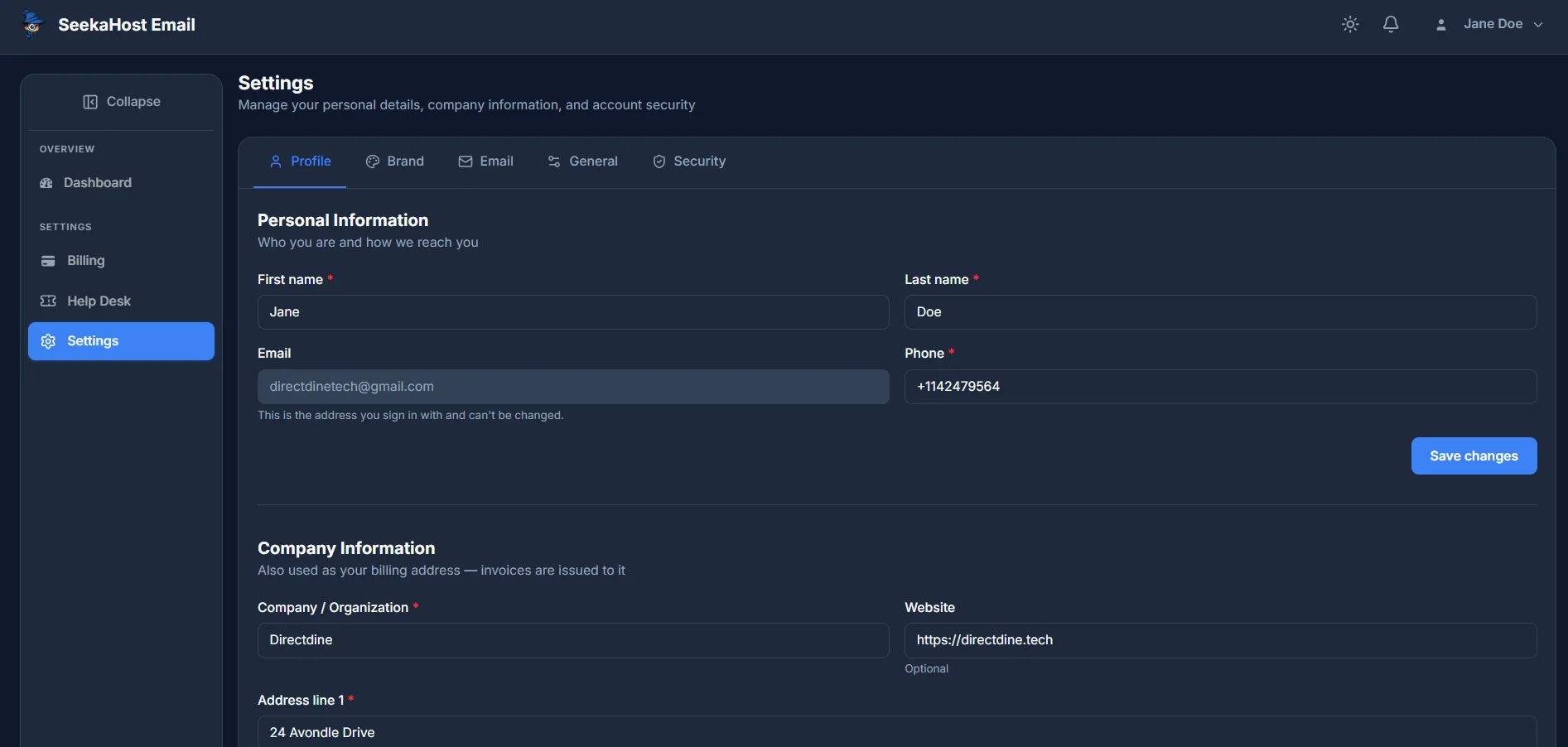Click the Help Desk ticket icon

point(48,301)
